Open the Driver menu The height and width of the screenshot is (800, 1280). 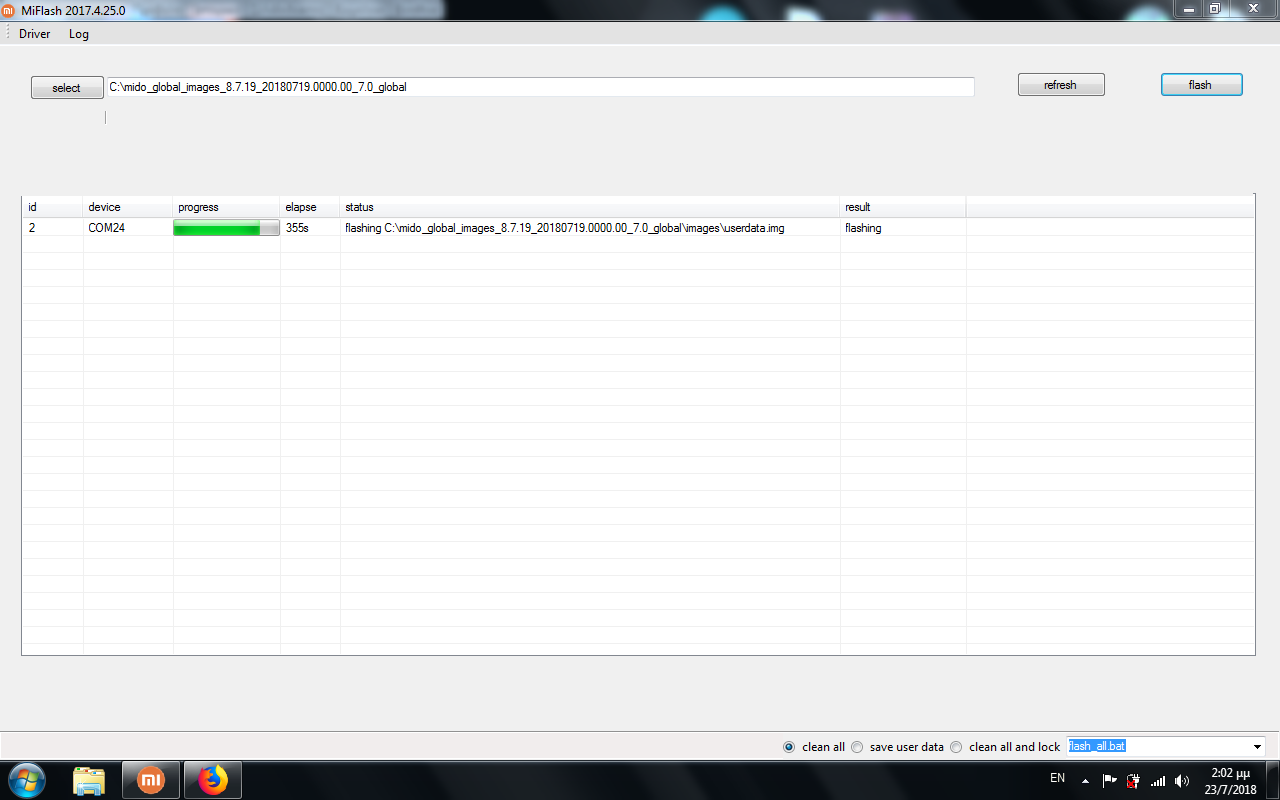[x=34, y=34]
